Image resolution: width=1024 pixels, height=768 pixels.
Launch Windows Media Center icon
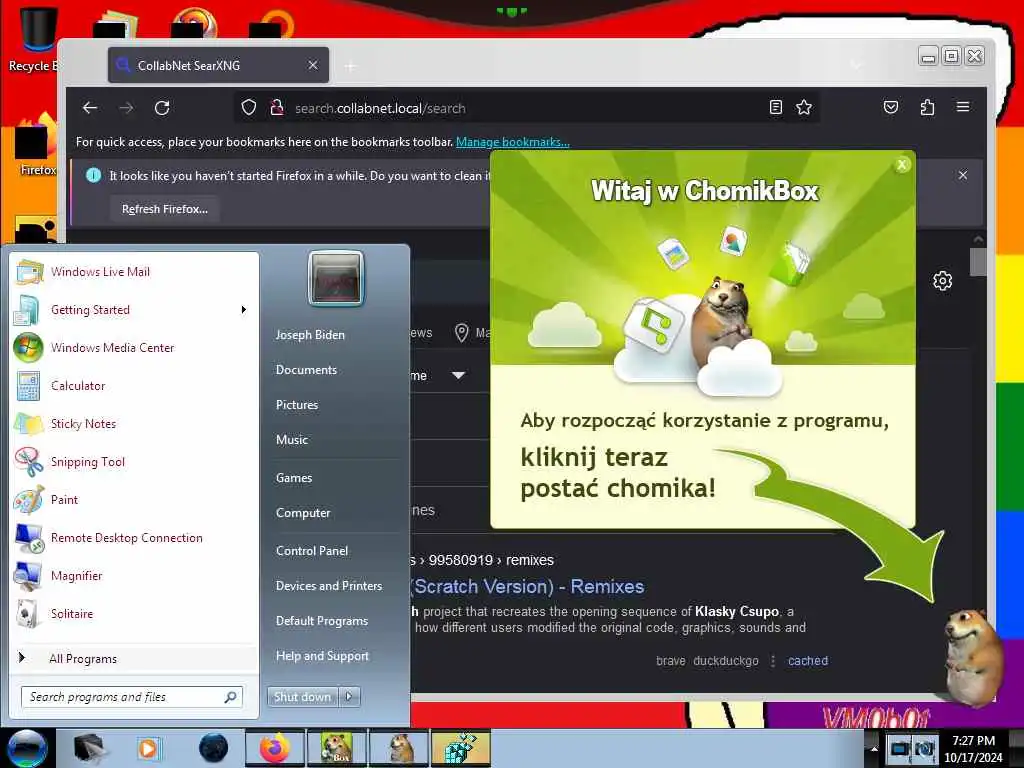click(29, 347)
